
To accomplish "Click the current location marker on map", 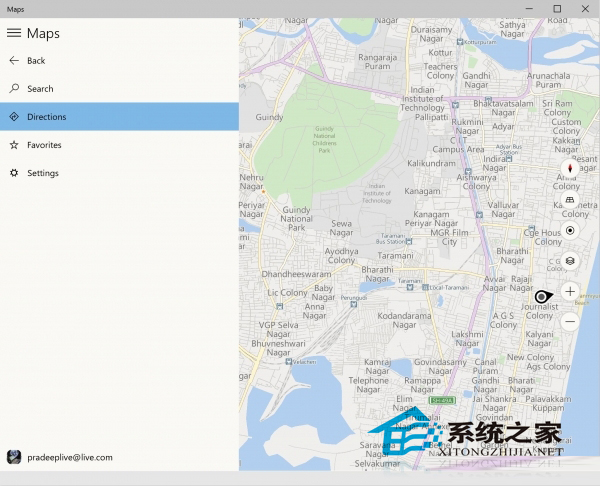I will click(543, 297).
